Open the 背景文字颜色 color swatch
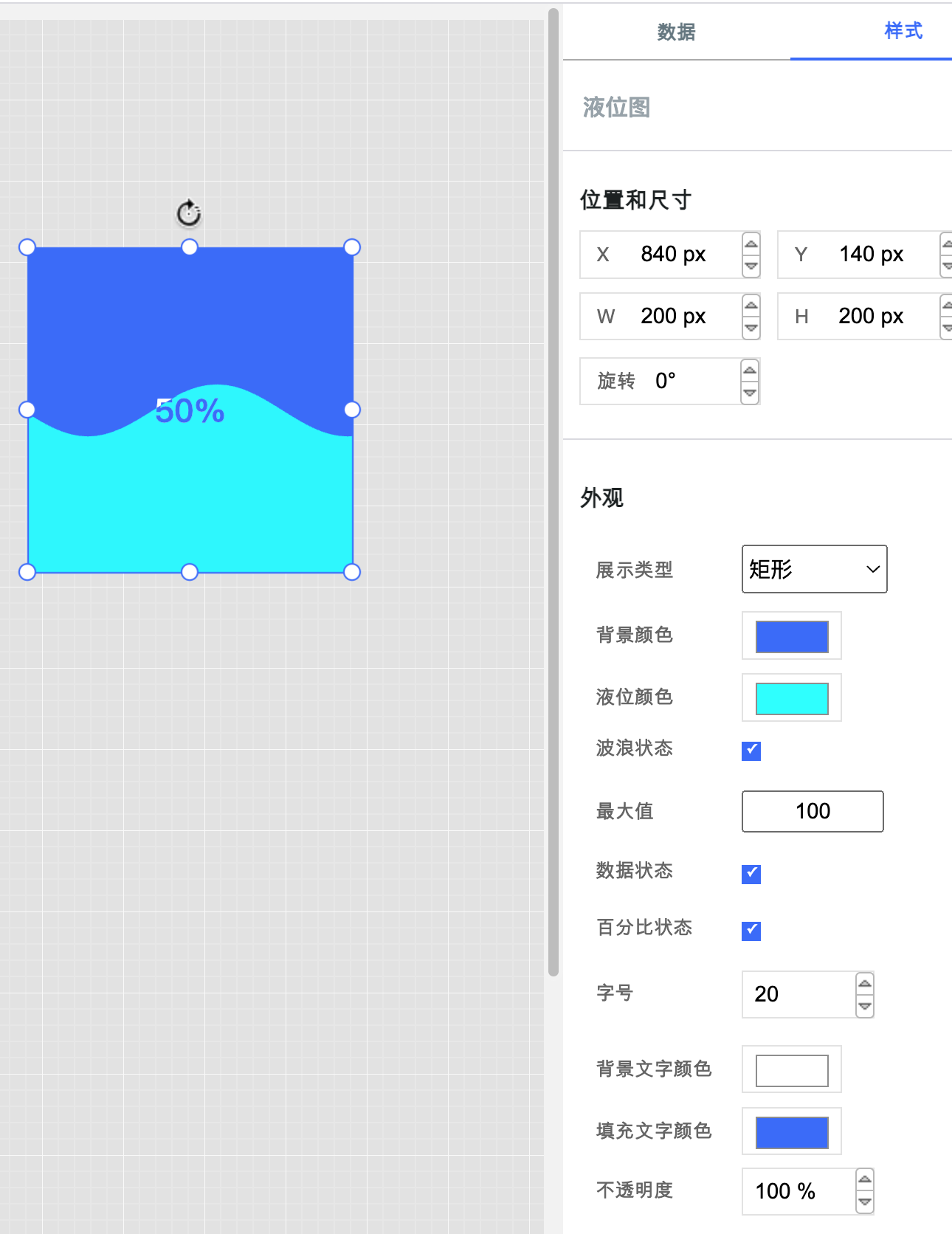 [x=792, y=1070]
